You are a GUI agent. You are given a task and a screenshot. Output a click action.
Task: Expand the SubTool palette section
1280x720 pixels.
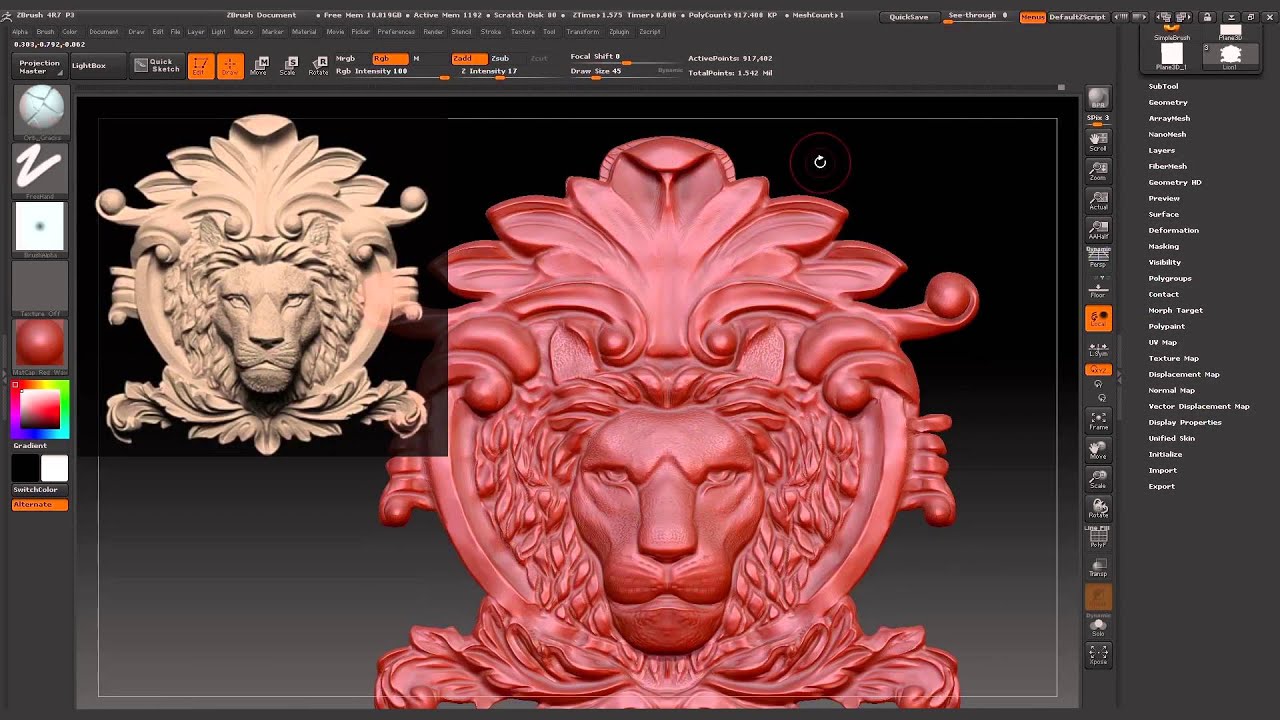tap(1163, 86)
